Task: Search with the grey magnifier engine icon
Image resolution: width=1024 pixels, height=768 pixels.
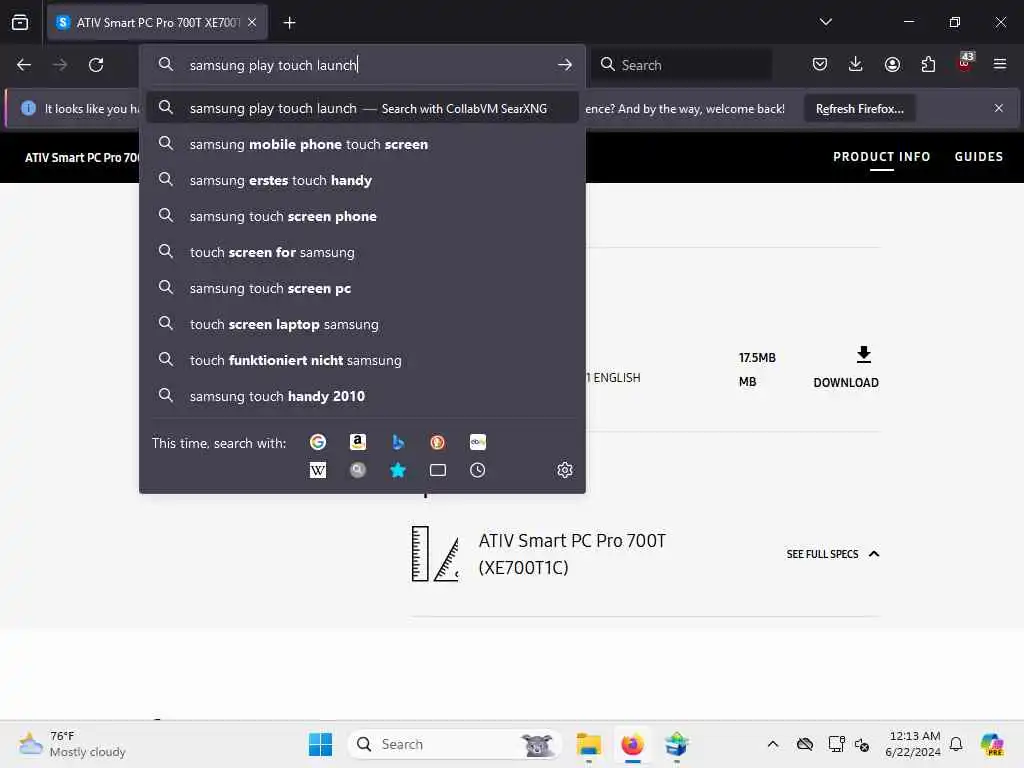Action: point(357,470)
